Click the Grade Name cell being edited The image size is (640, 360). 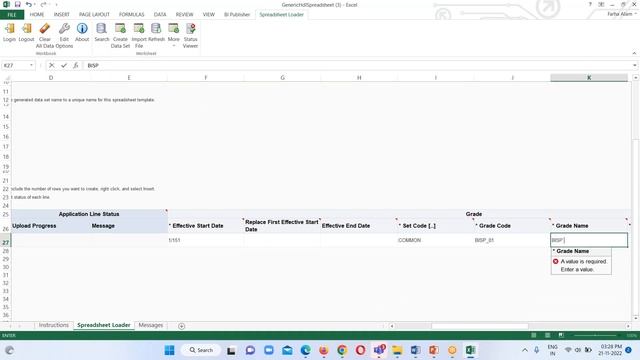point(589,240)
